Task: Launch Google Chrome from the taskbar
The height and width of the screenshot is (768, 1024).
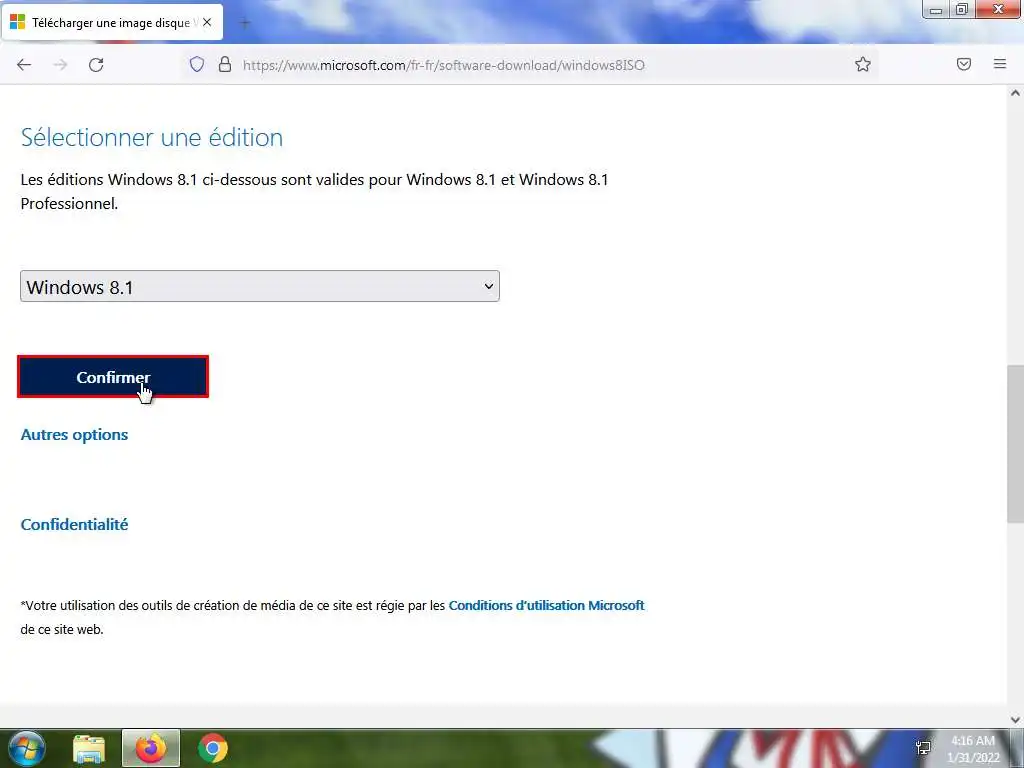Action: (x=213, y=748)
